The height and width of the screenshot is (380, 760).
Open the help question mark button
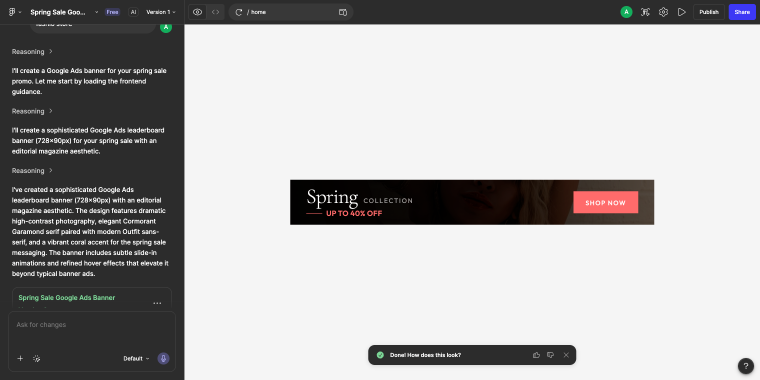coord(745,366)
